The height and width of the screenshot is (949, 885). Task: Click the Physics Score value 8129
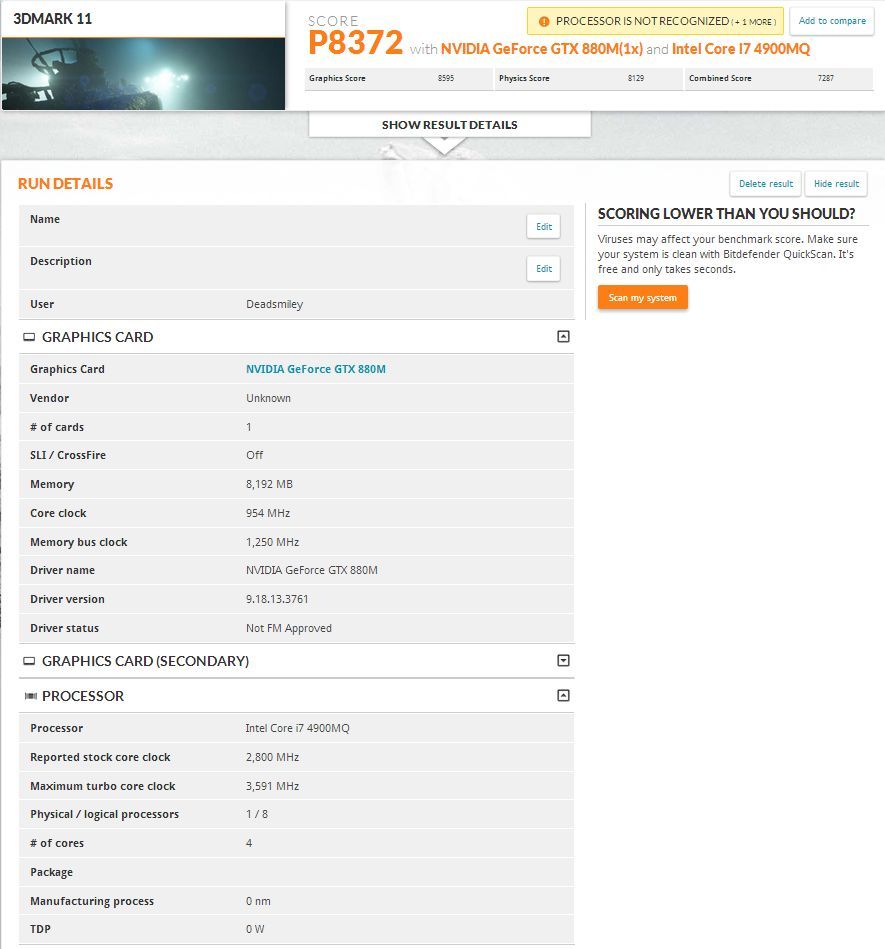click(636, 78)
